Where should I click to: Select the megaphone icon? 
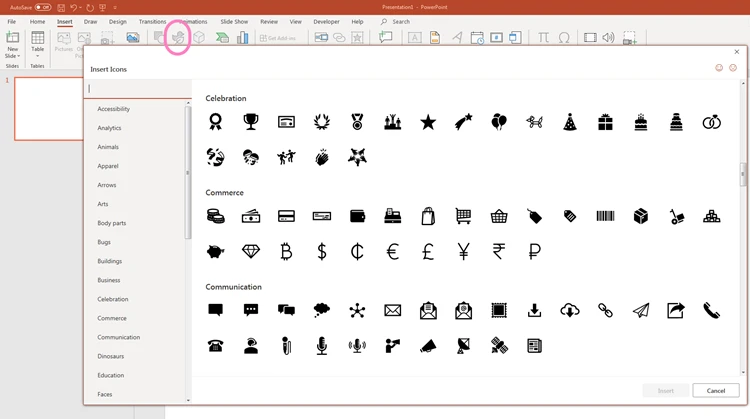coord(428,346)
